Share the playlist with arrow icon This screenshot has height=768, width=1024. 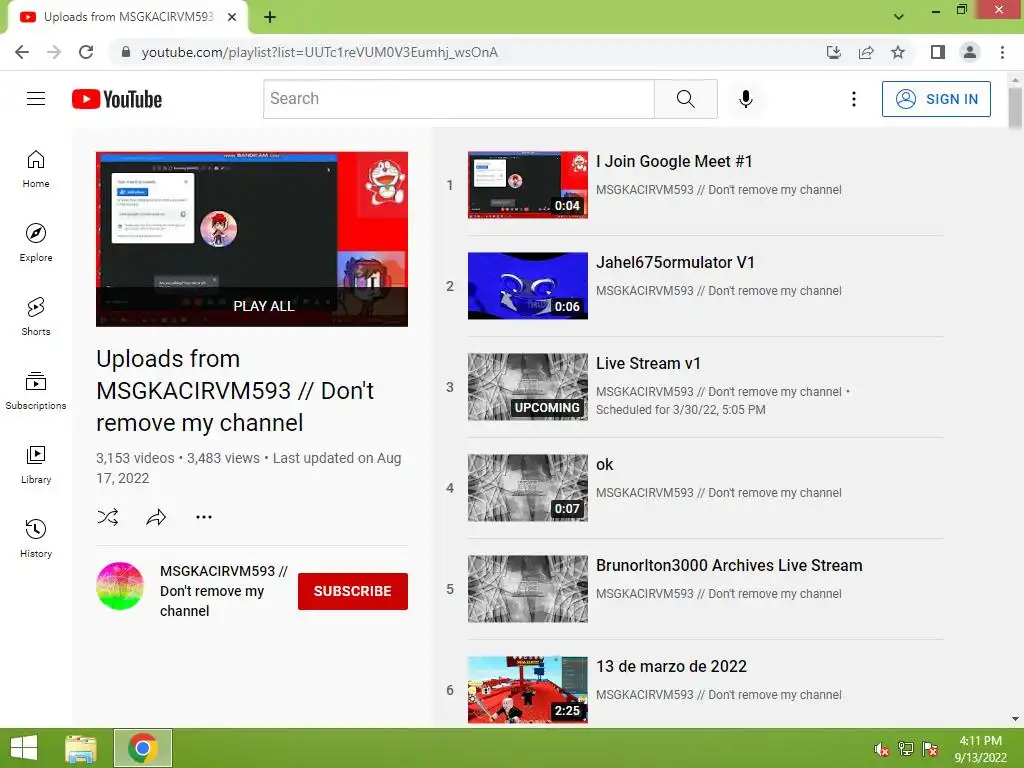click(x=156, y=517)
